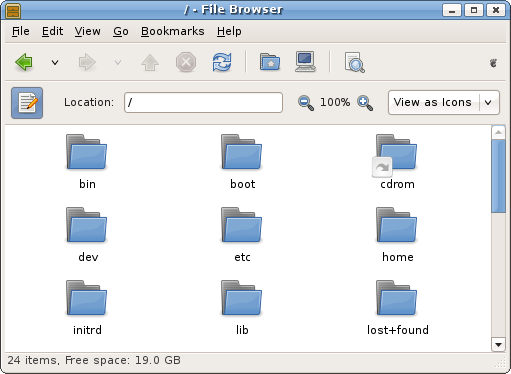Select the lib folder icon
Viewport: 511px width, 374px height.
(242, 298)
